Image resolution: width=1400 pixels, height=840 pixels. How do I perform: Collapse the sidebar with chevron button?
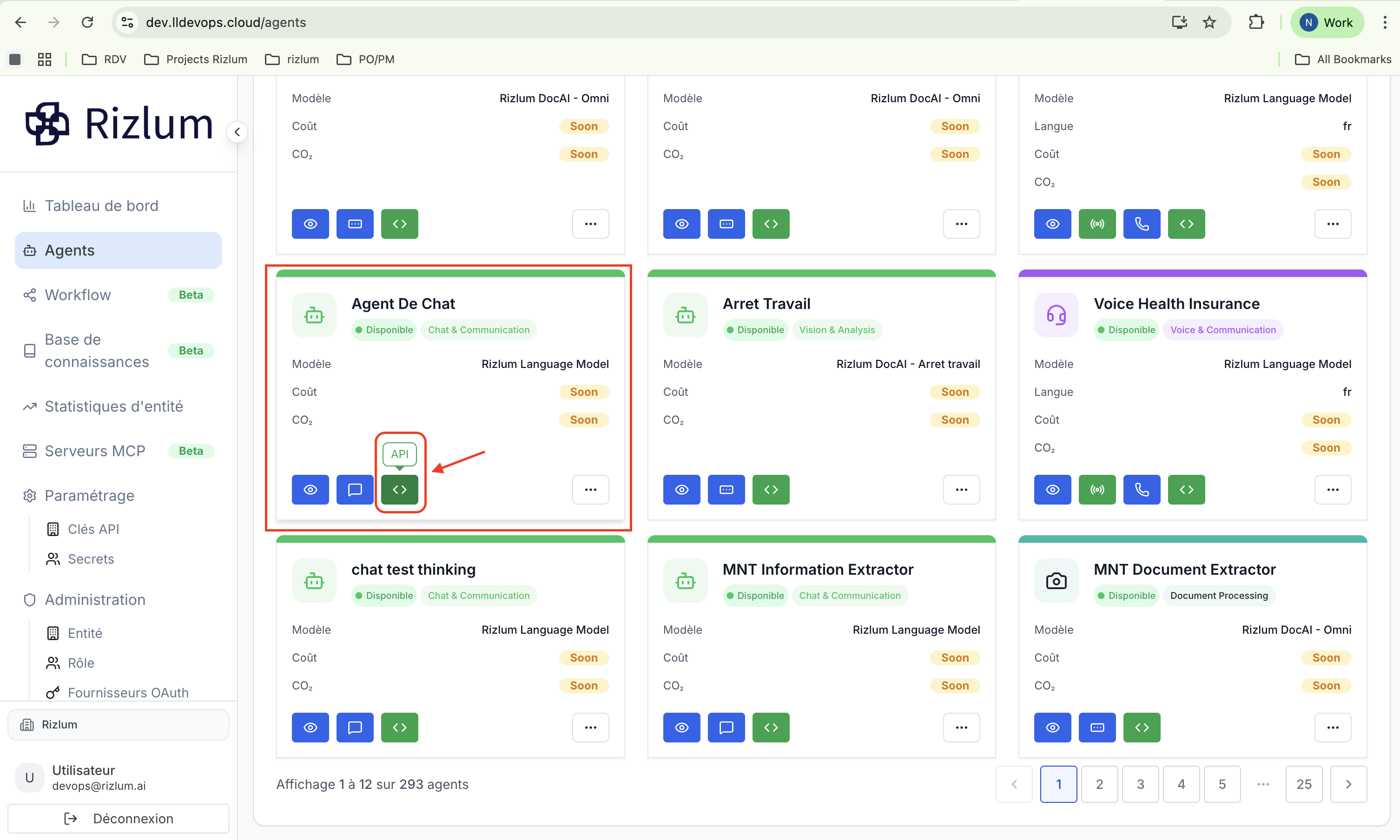(237, 132)
